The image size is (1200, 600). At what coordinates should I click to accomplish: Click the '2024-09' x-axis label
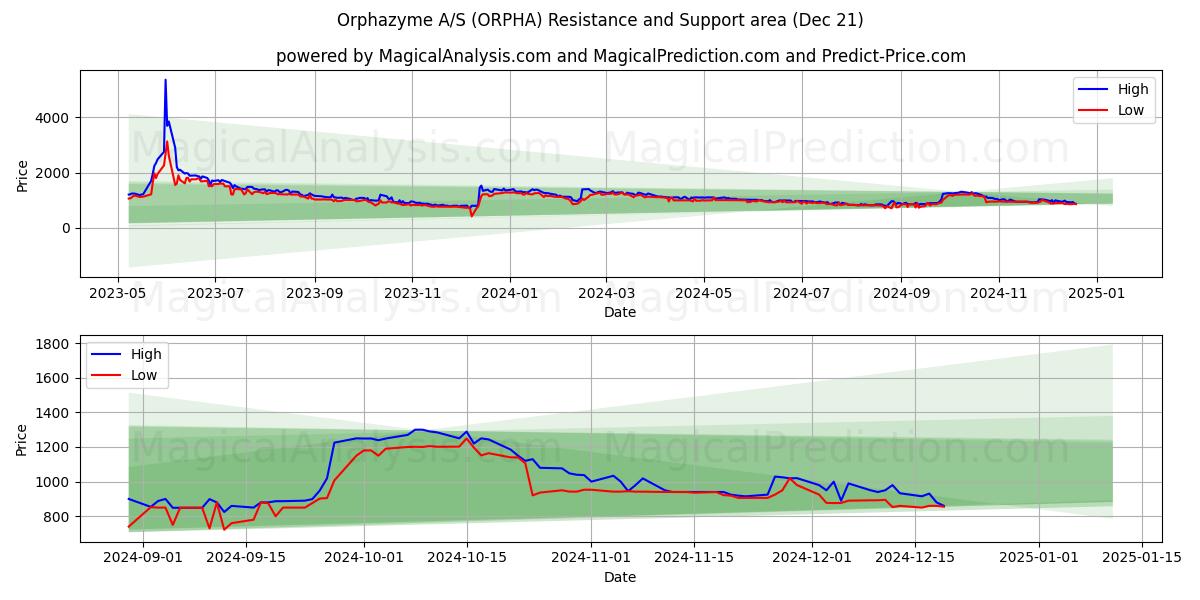[x=900, y=295]
